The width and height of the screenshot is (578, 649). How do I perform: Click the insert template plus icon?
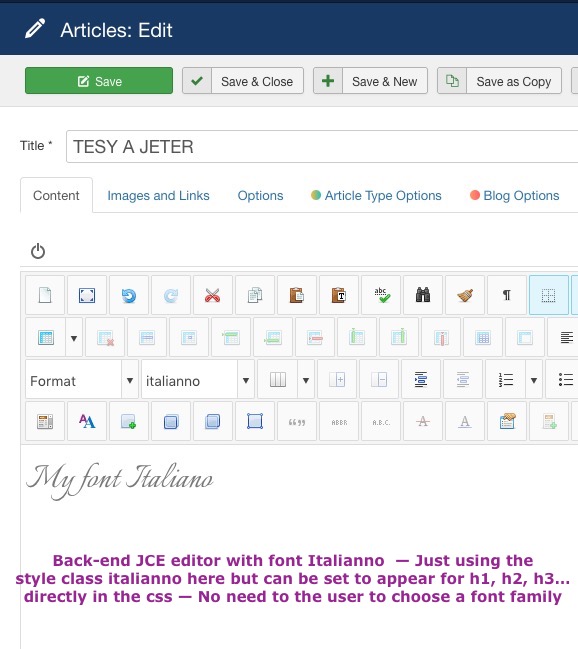click(x=549, y=421)
